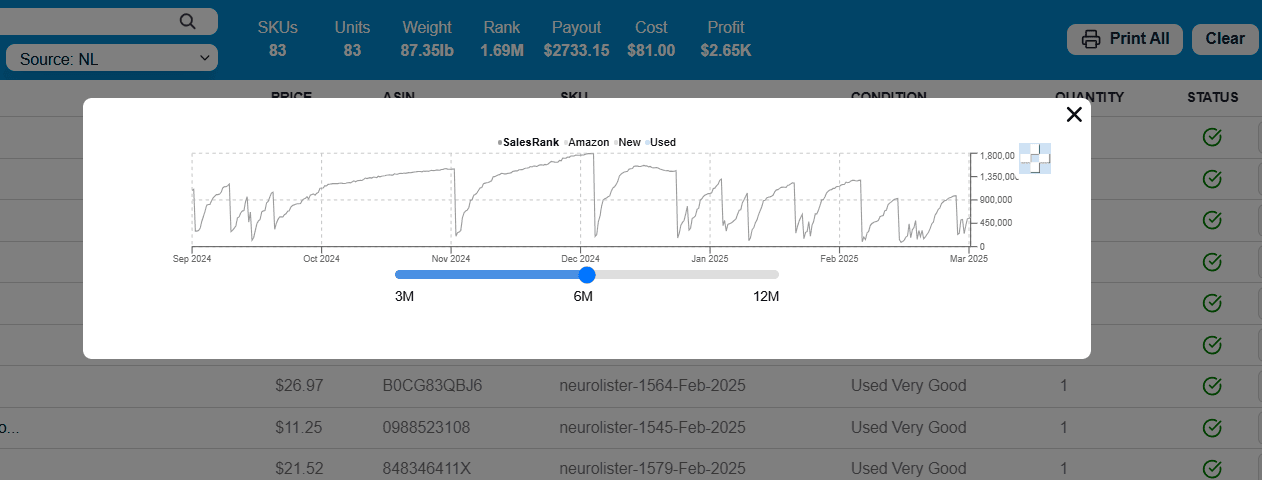
Task: Toggle the New legend series
Action: pyautogui.click(x=629, y=142)
